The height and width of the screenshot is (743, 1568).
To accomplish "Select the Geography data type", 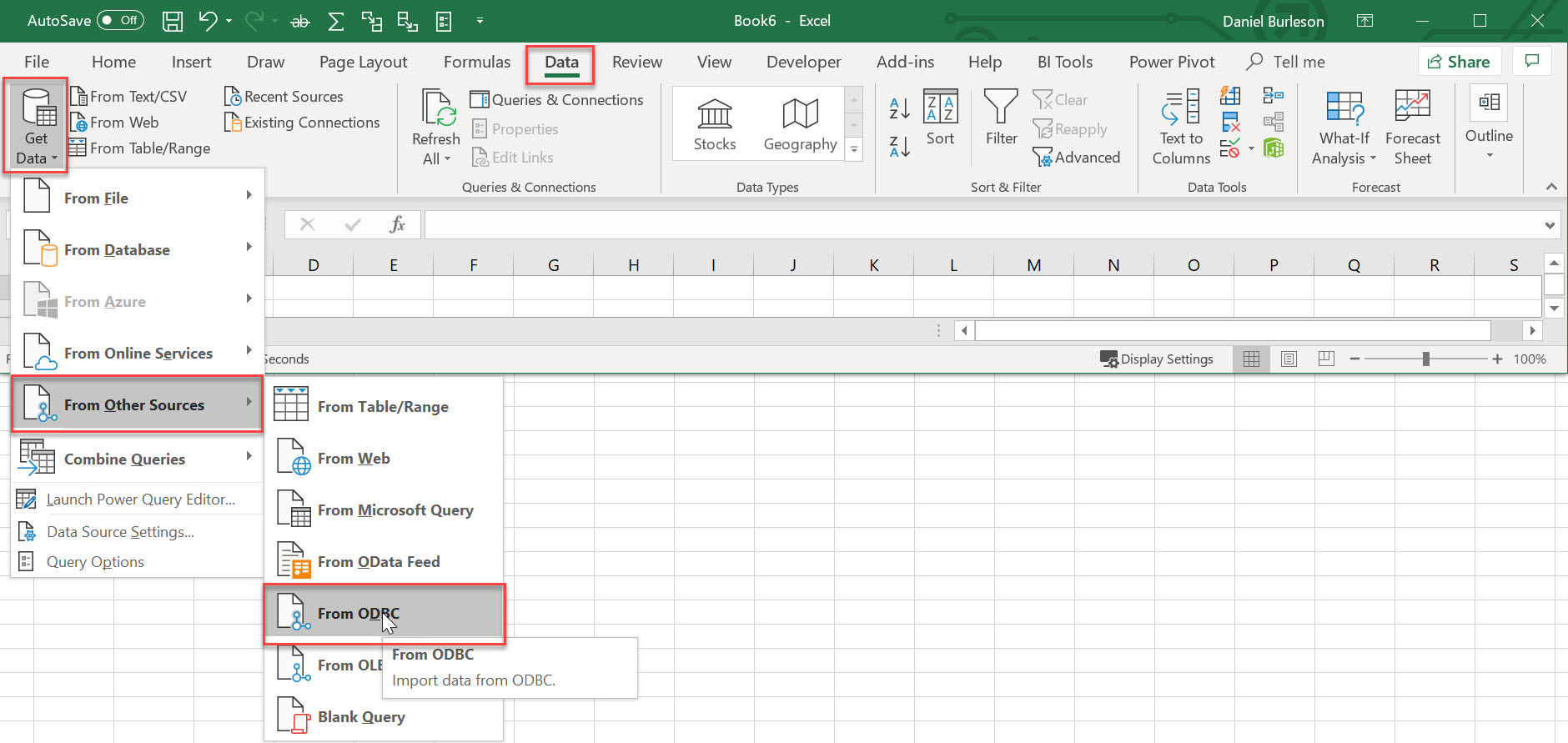I will (800, 125).
